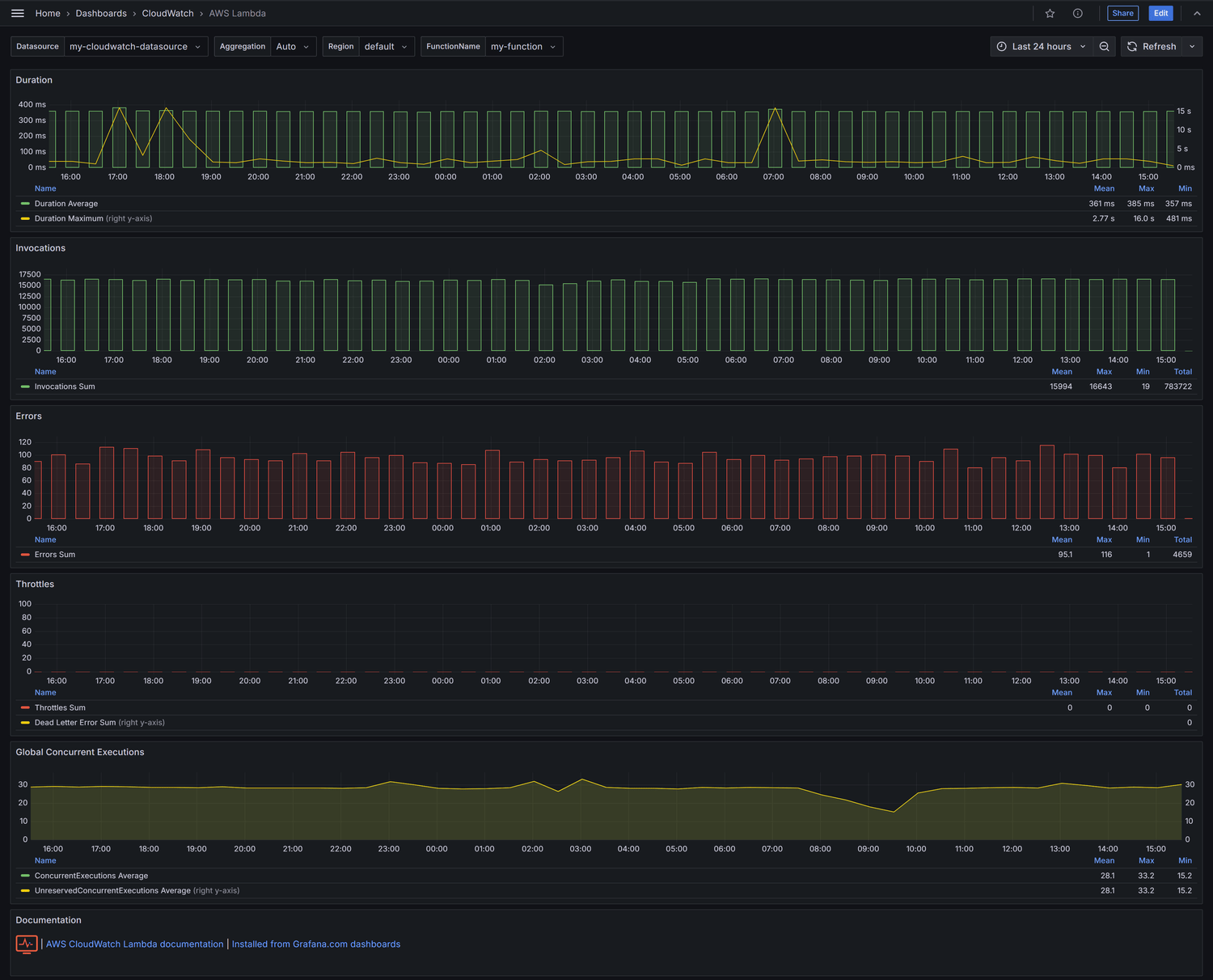
Task: Toggle the Errors Sum series visibility
Action: coord(55,554)
